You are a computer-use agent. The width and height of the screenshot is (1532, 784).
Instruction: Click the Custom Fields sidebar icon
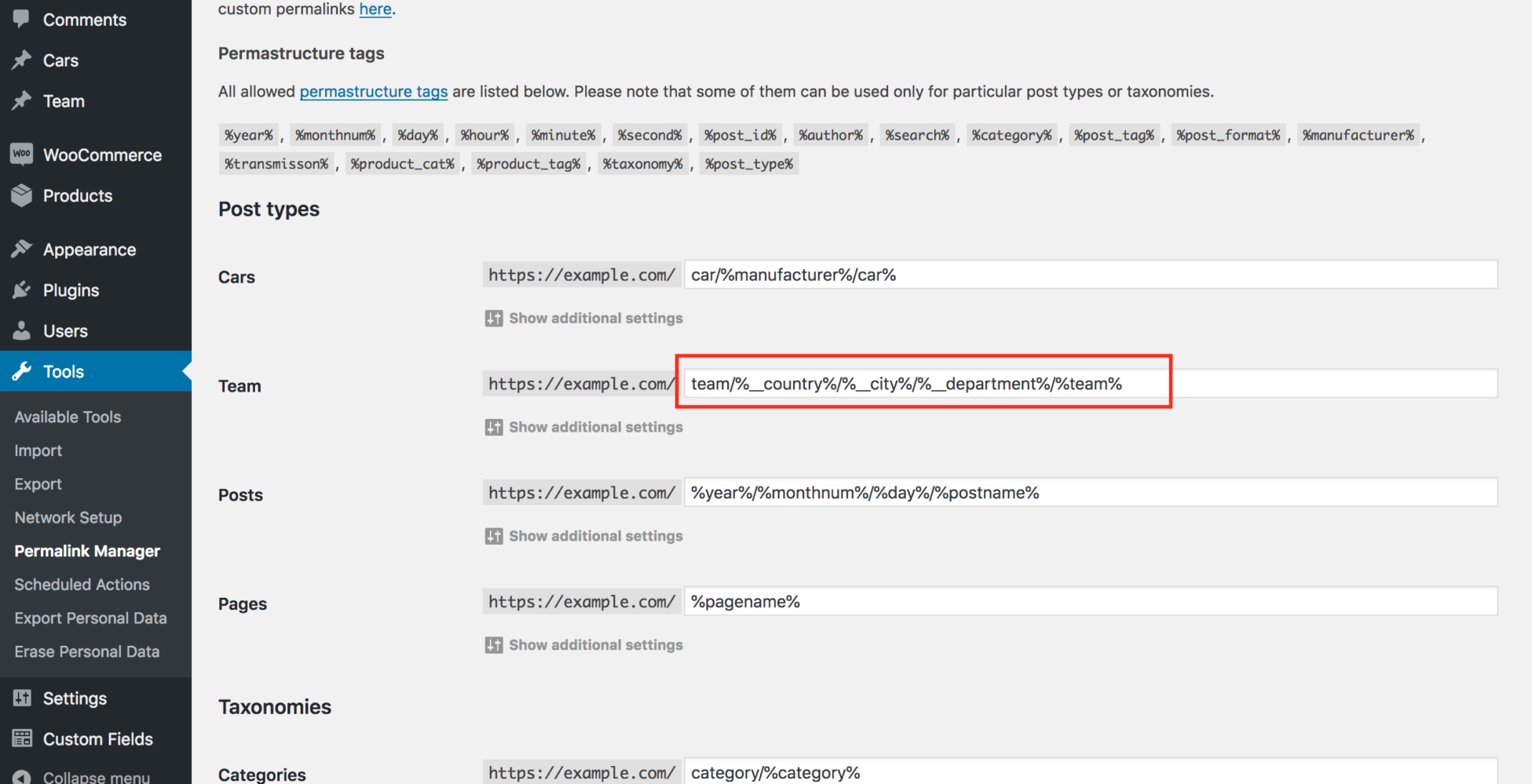(x=22, y=738)
